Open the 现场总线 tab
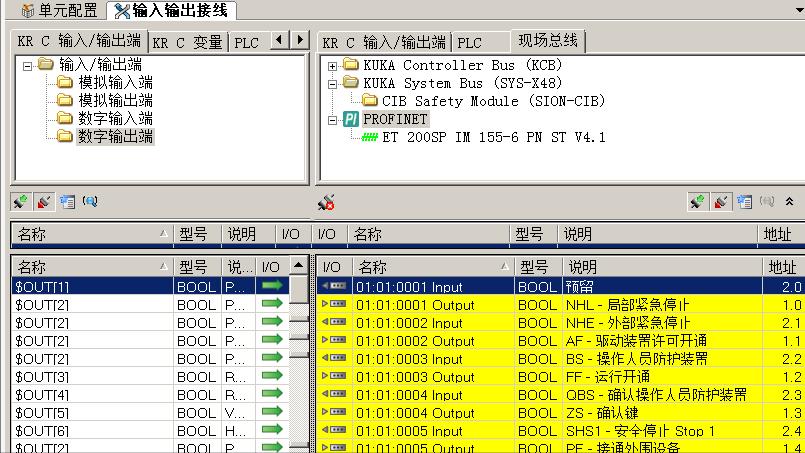Image resolution: width=805 pixels, height=453 pixels. (546, 41)
